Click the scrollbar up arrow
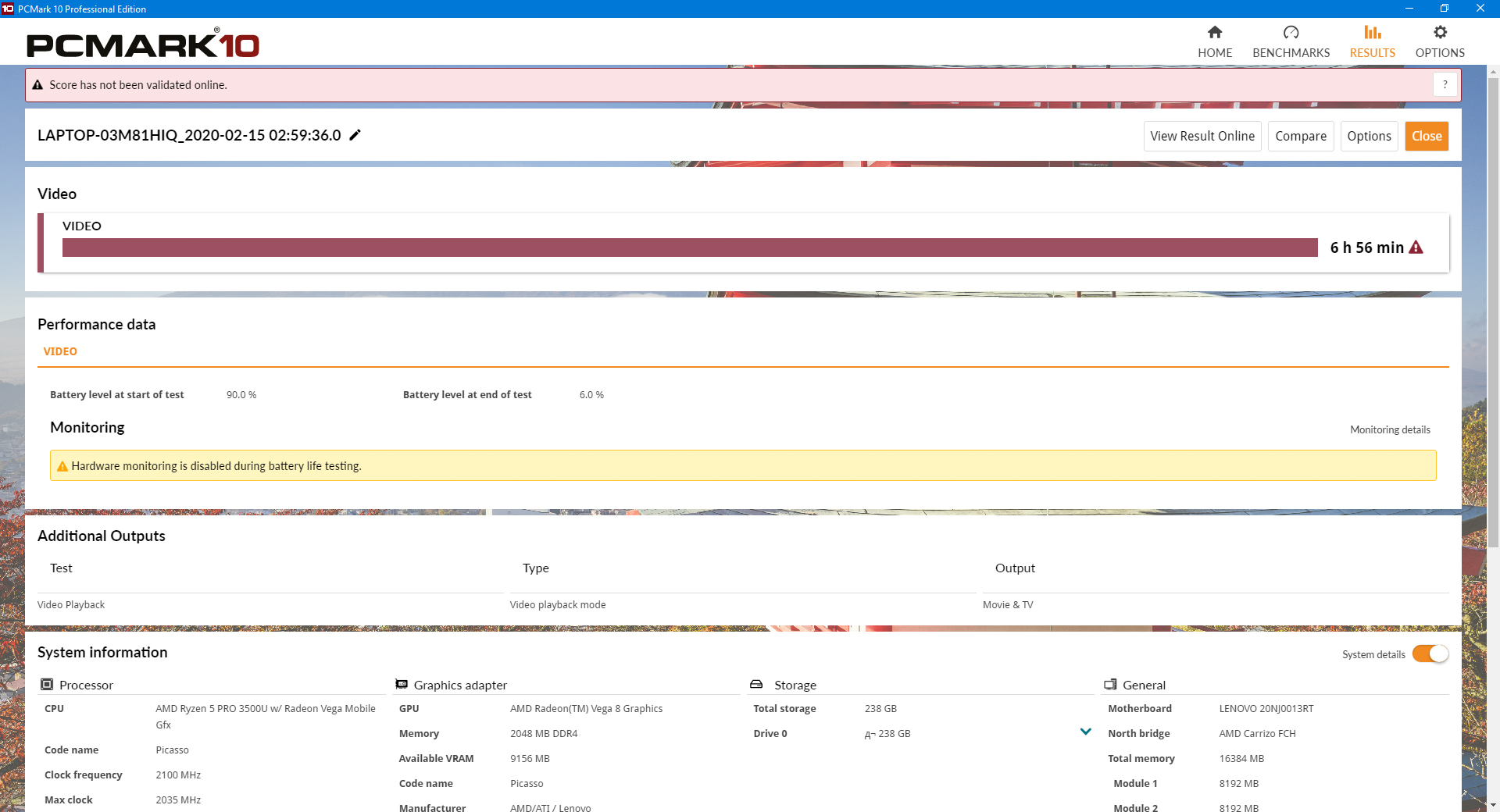Image resolution: width=1500 pixels, height=812 pixels. (1493, 72)
